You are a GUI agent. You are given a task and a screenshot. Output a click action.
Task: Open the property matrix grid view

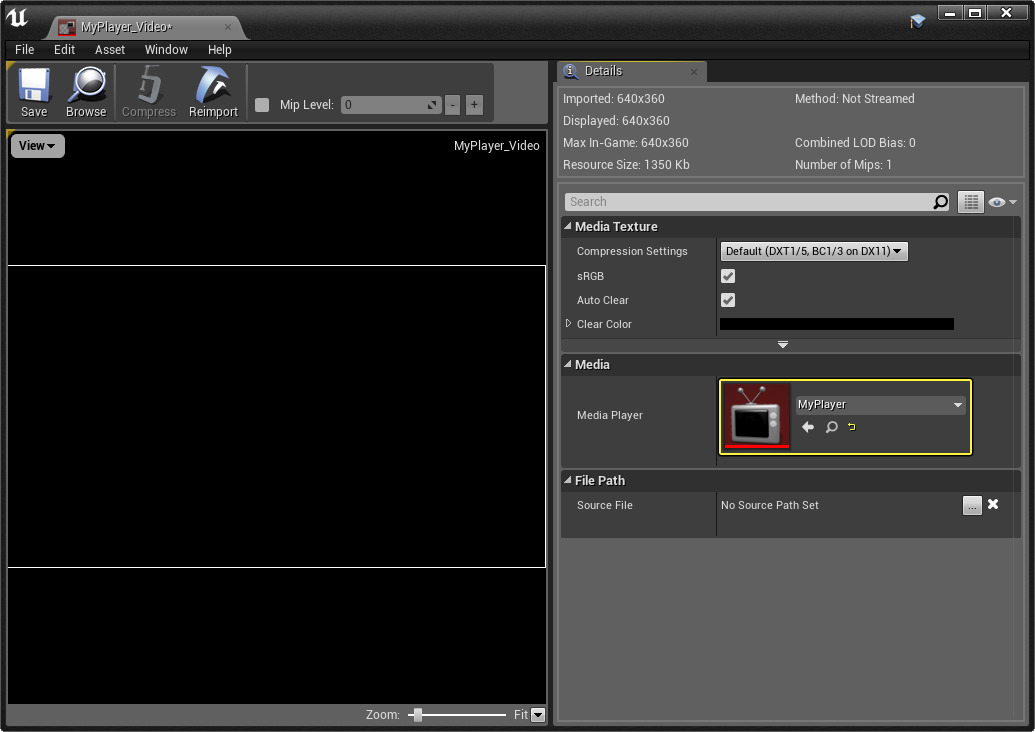tap(970, 202)
